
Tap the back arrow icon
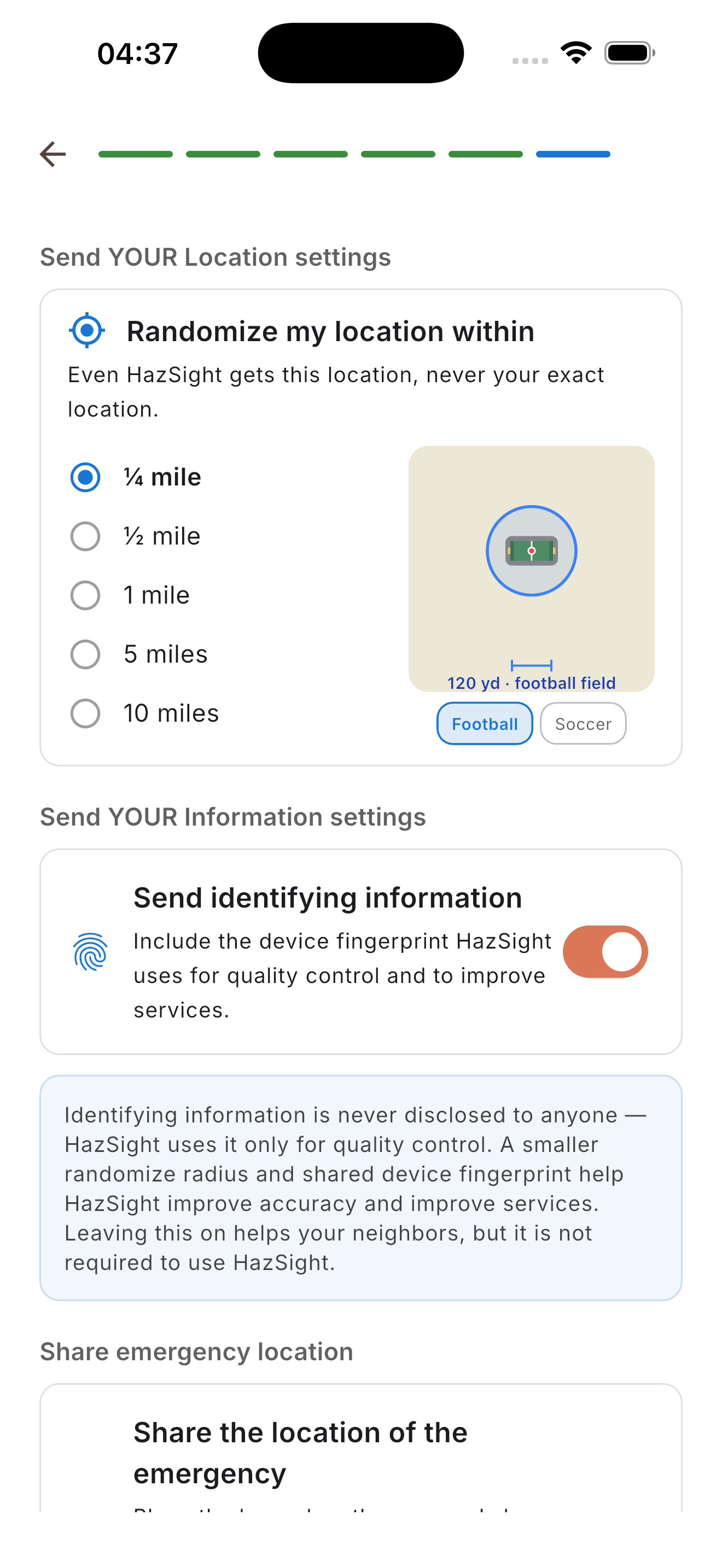coord(53,154)
